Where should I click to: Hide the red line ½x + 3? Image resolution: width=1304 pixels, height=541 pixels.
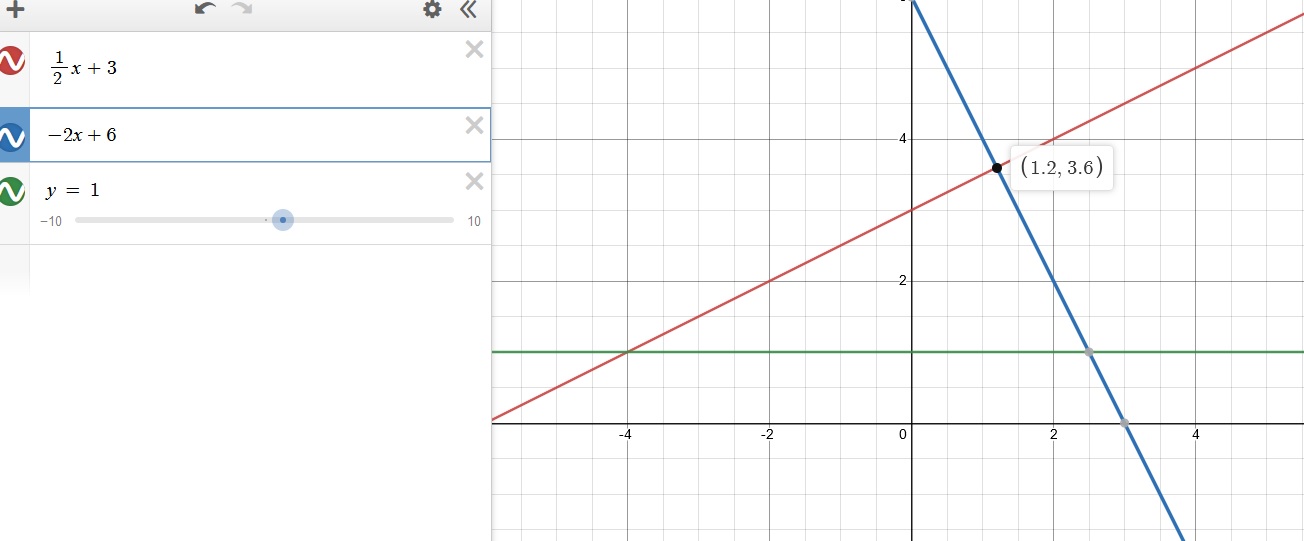(x=12, y=61)
